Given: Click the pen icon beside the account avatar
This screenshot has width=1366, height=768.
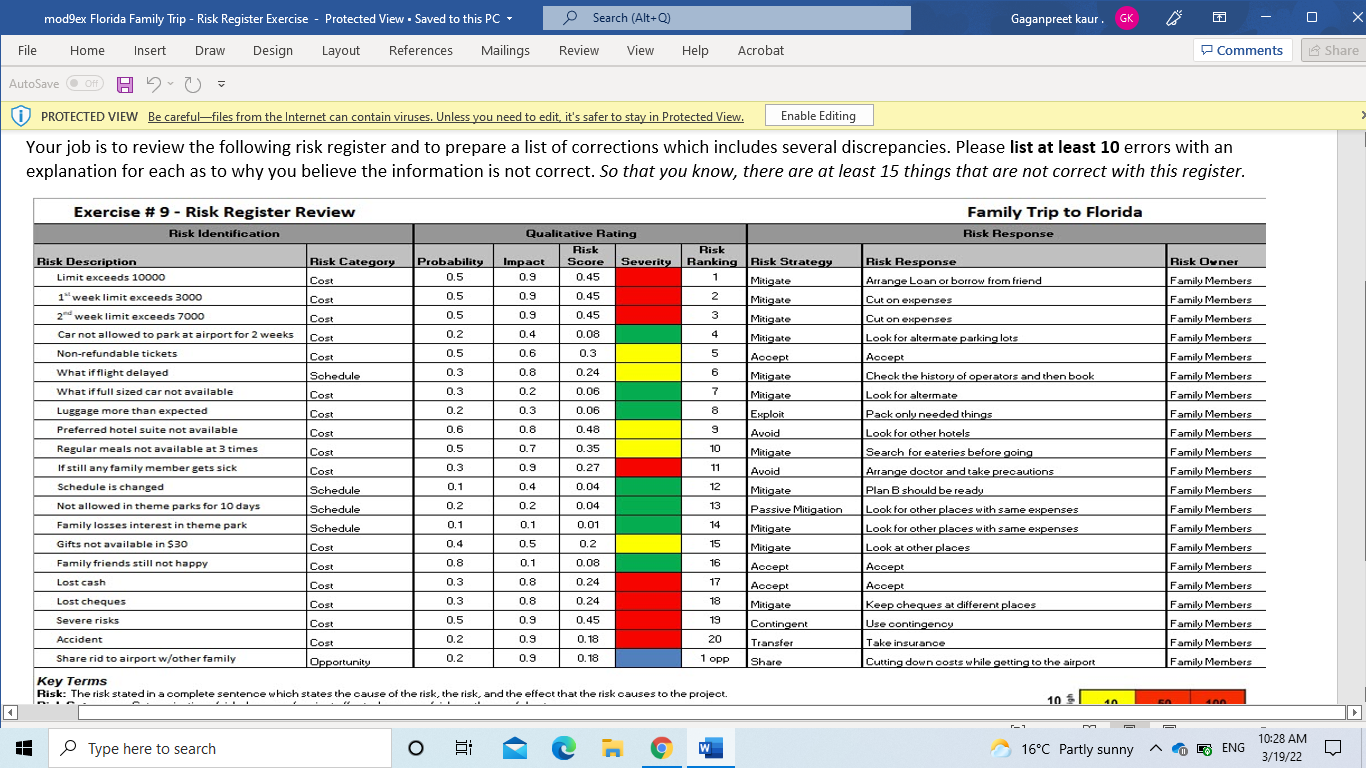Looking at the screenshot, I should click(x=1175, y=18).
